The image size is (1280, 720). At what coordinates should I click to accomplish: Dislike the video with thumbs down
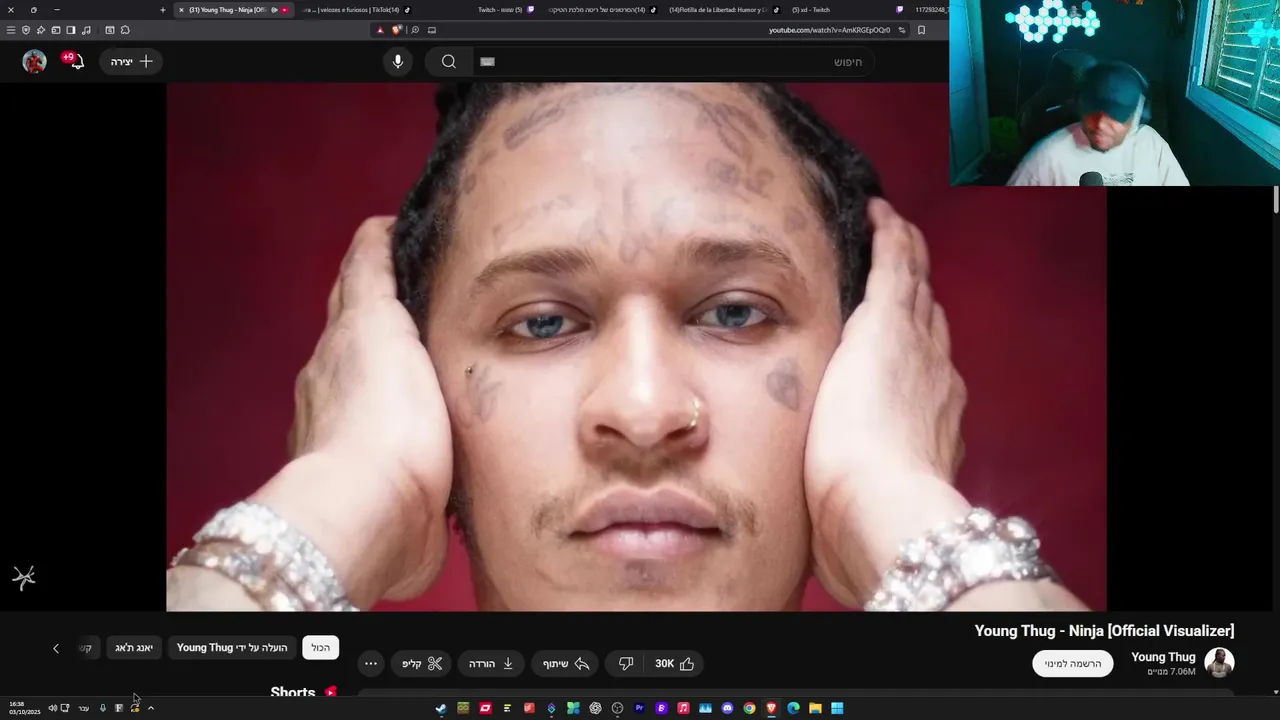[626, 663]
